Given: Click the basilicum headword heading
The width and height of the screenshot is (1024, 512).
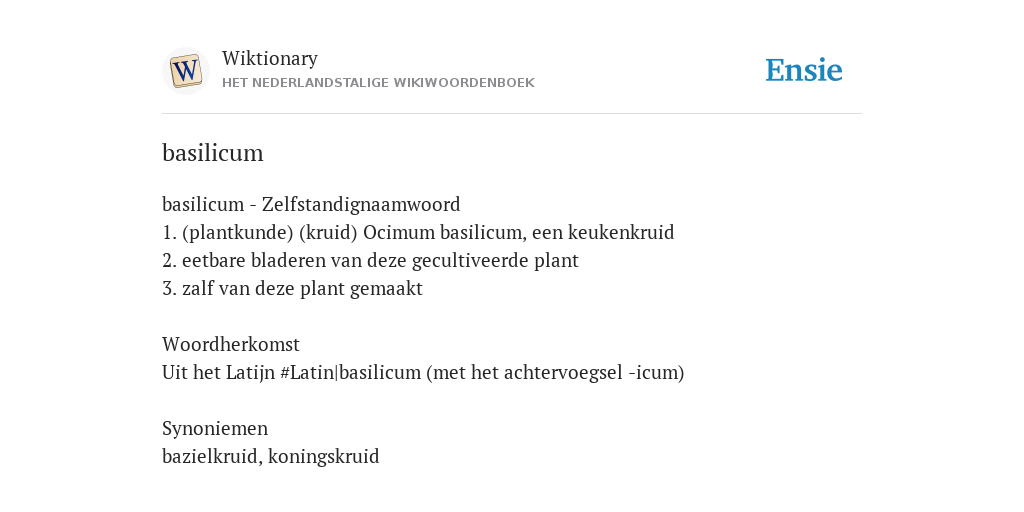Looking at the screenshot, I should tap(213, 153).
